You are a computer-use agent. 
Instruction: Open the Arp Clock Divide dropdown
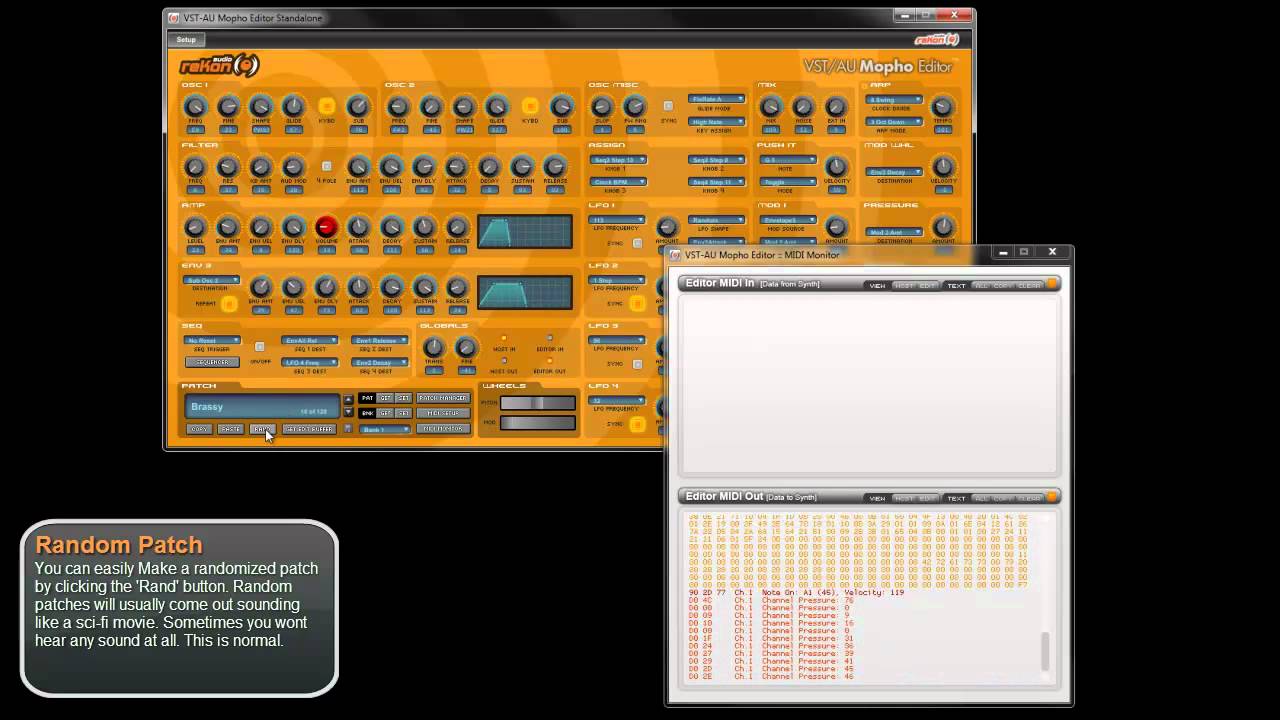(894, 100)
